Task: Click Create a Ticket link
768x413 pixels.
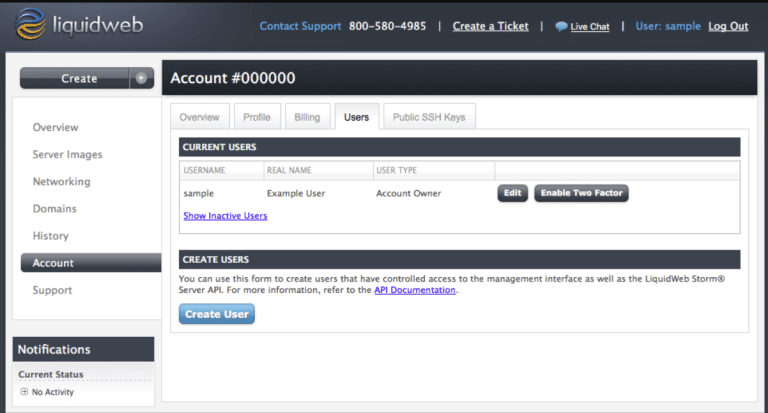Action: point(490,26)
